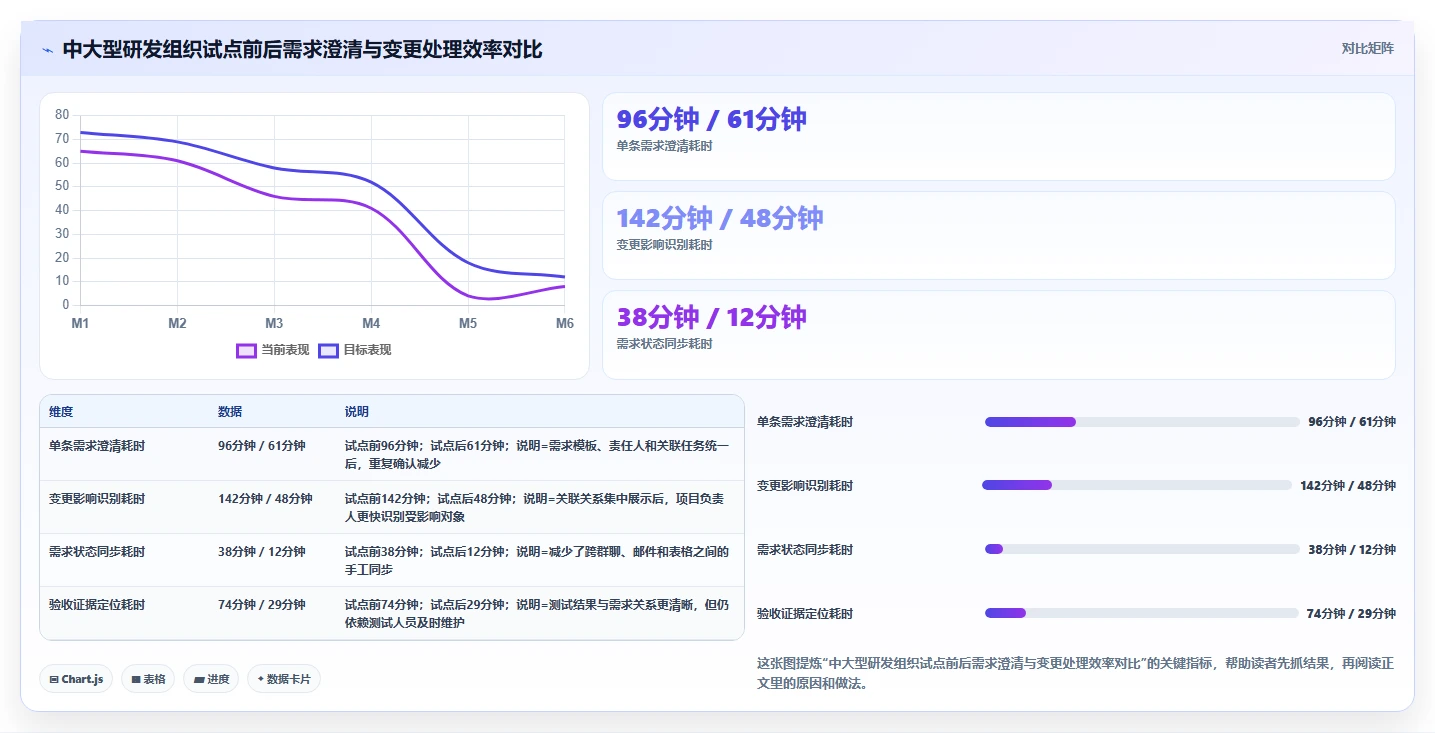Select the 38分钟 / 12分钟 data card value
1435x733 pixels.
point(711,317)
